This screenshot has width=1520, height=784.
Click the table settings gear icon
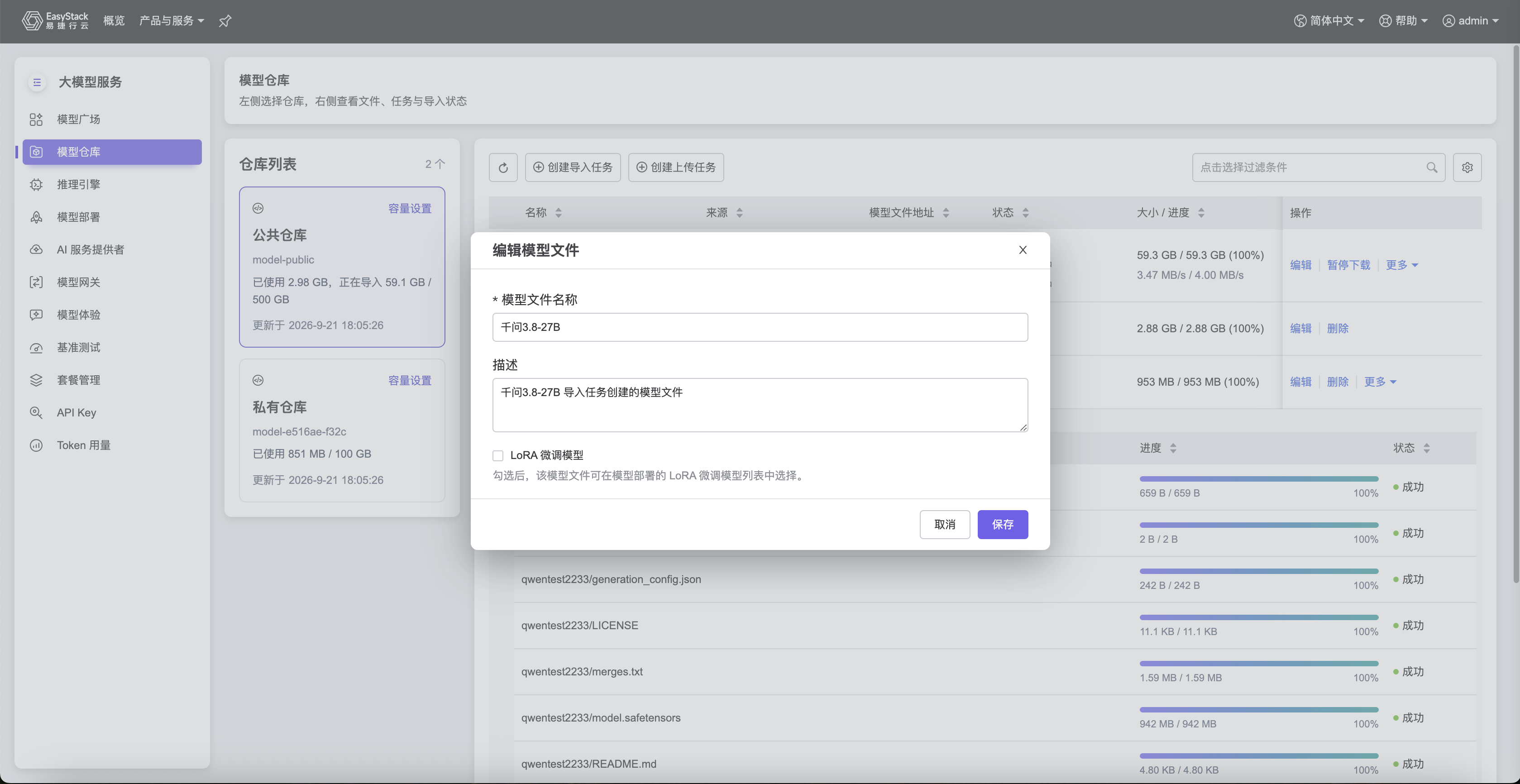[x=1467, y=167]
